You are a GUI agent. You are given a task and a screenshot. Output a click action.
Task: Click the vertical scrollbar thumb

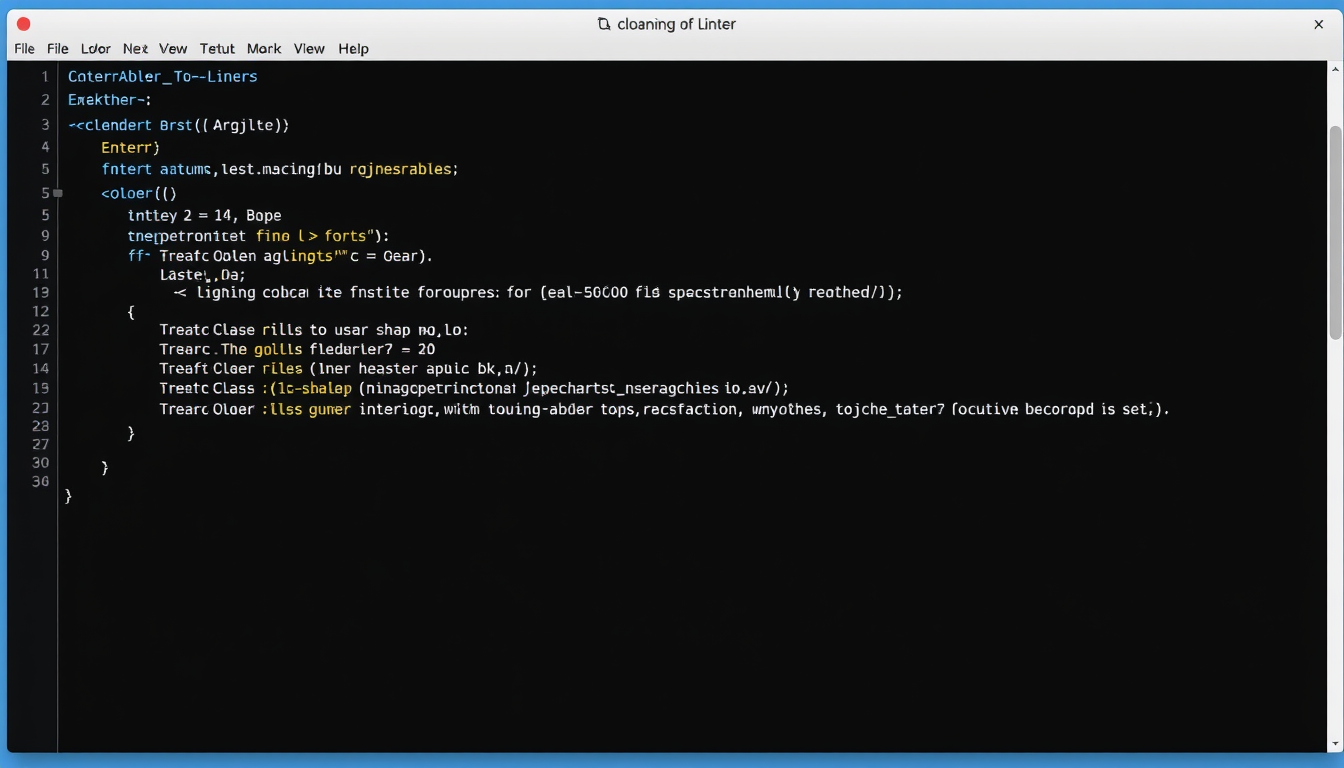coord(1335,232)
